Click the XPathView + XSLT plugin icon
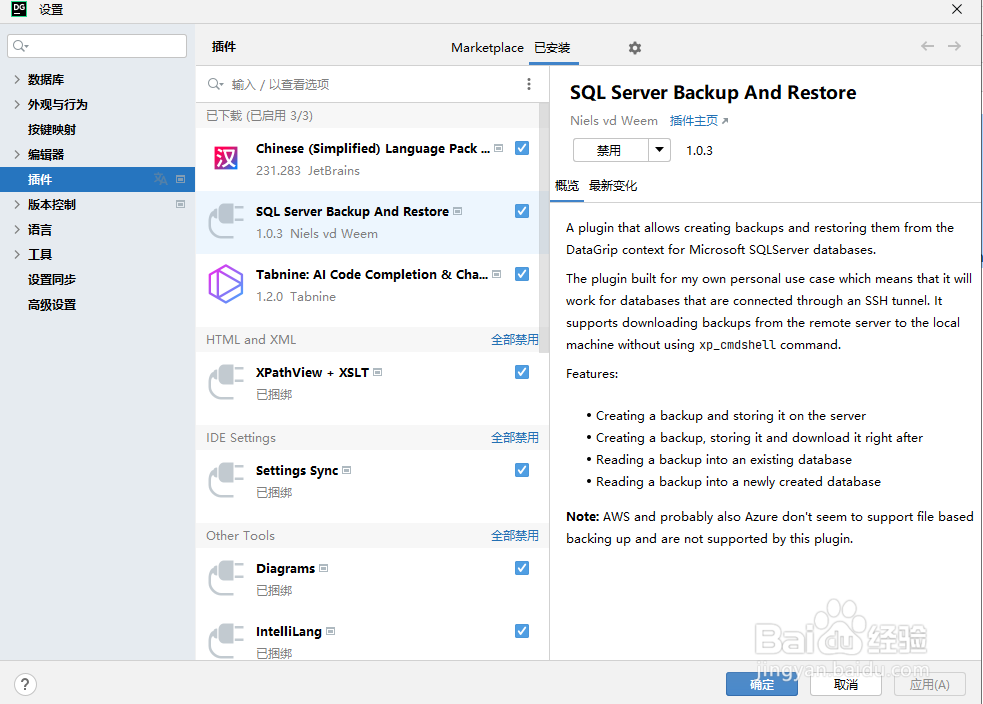The image size is (983, 704). point(226,382)
